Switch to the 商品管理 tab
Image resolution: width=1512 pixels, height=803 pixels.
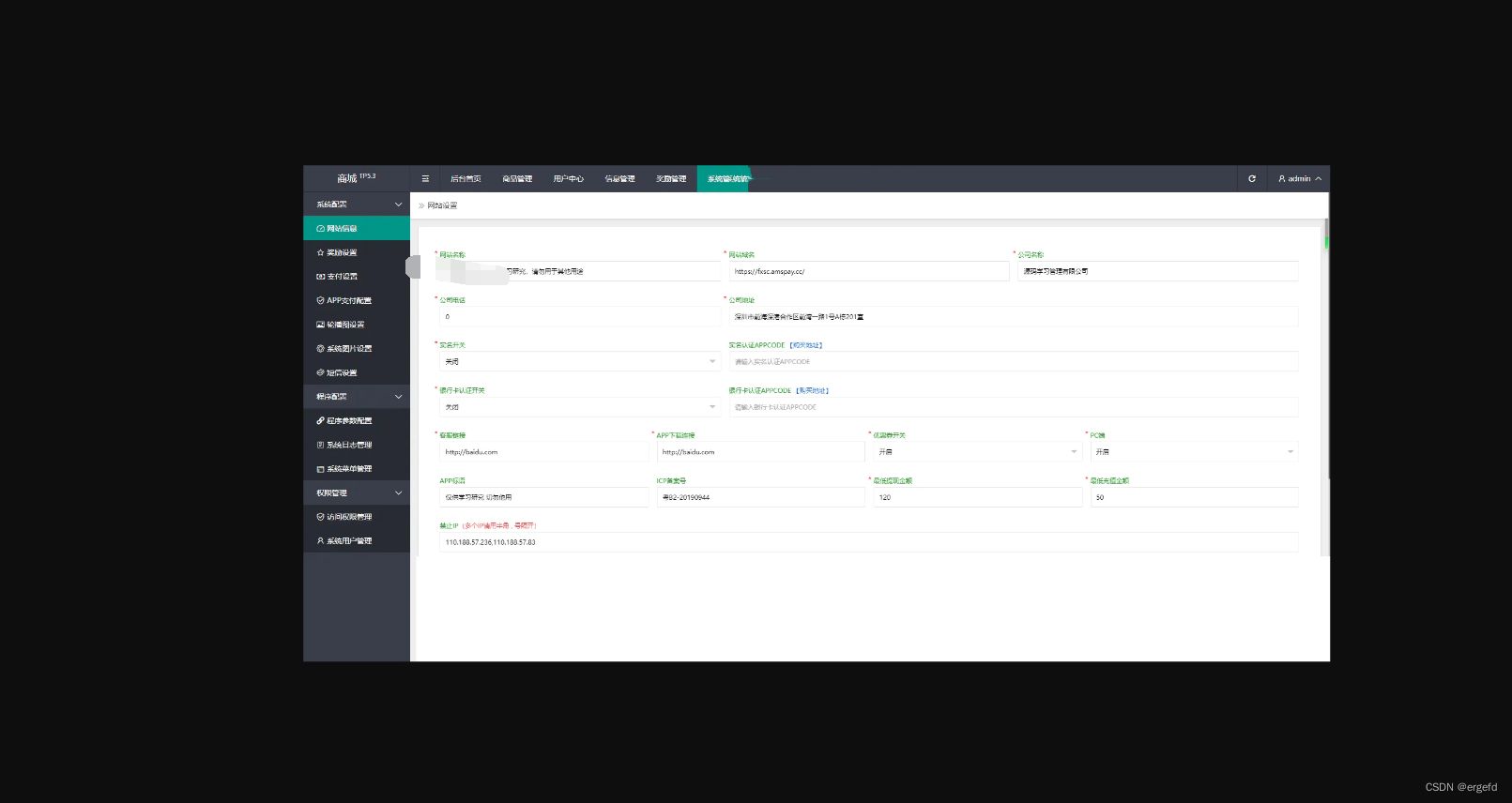pyautogui.click(x=517, y=178)
